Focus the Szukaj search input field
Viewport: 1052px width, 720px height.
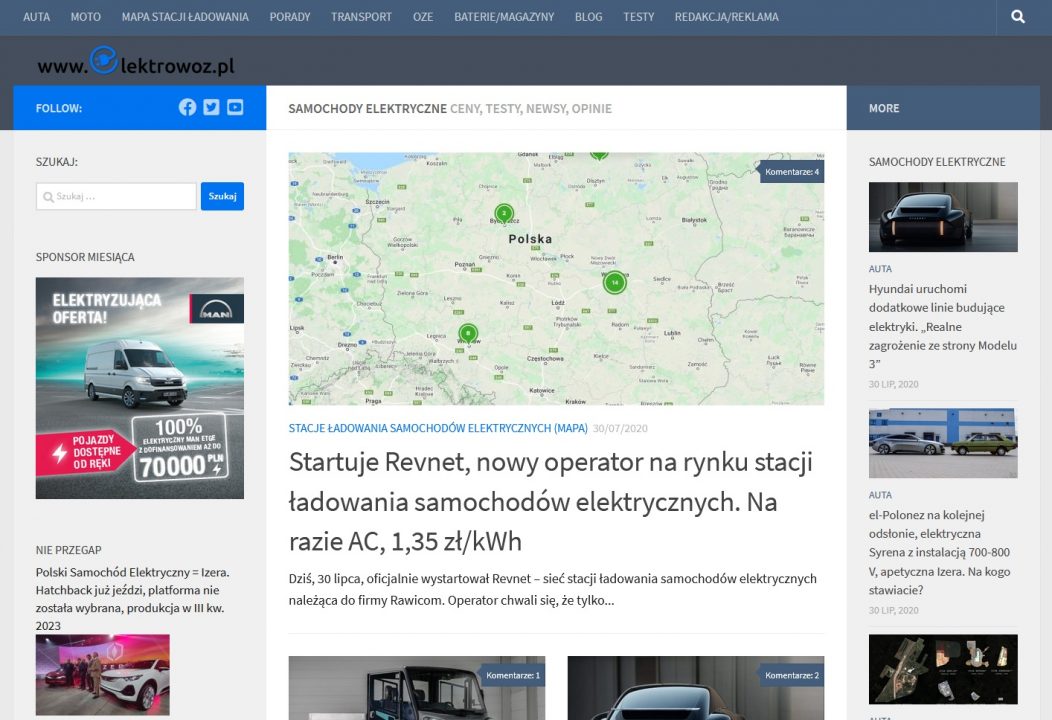coord(116,197)
